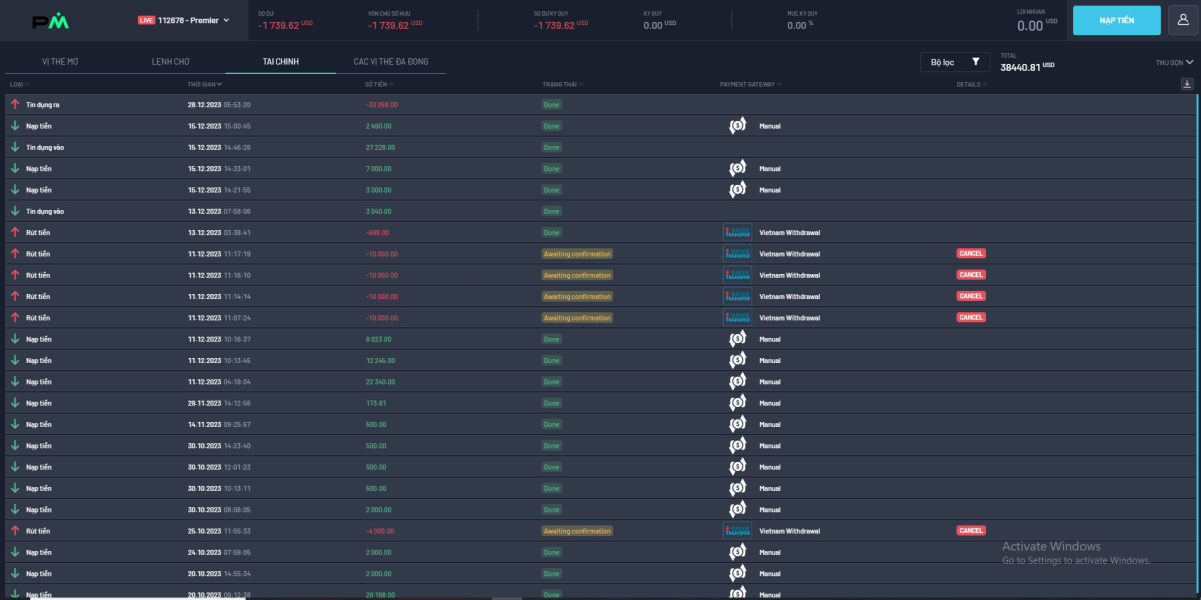Click the filter funnel icon in Bộ lọc
Image resolution: width=1201 pixels, height=600 pixels.
pyautogui.click(x=975, y=62)
